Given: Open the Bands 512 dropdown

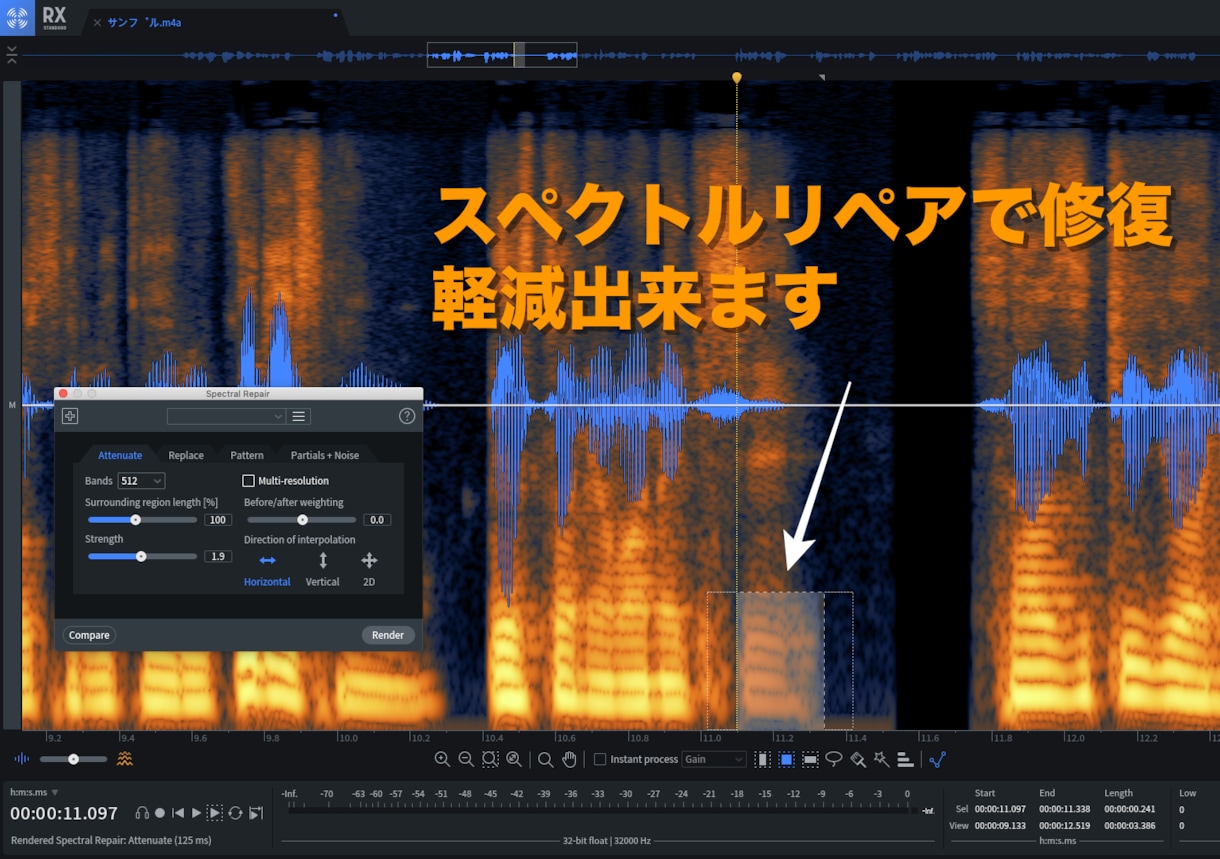Looking at the screenshot, I should coord(141,481).
